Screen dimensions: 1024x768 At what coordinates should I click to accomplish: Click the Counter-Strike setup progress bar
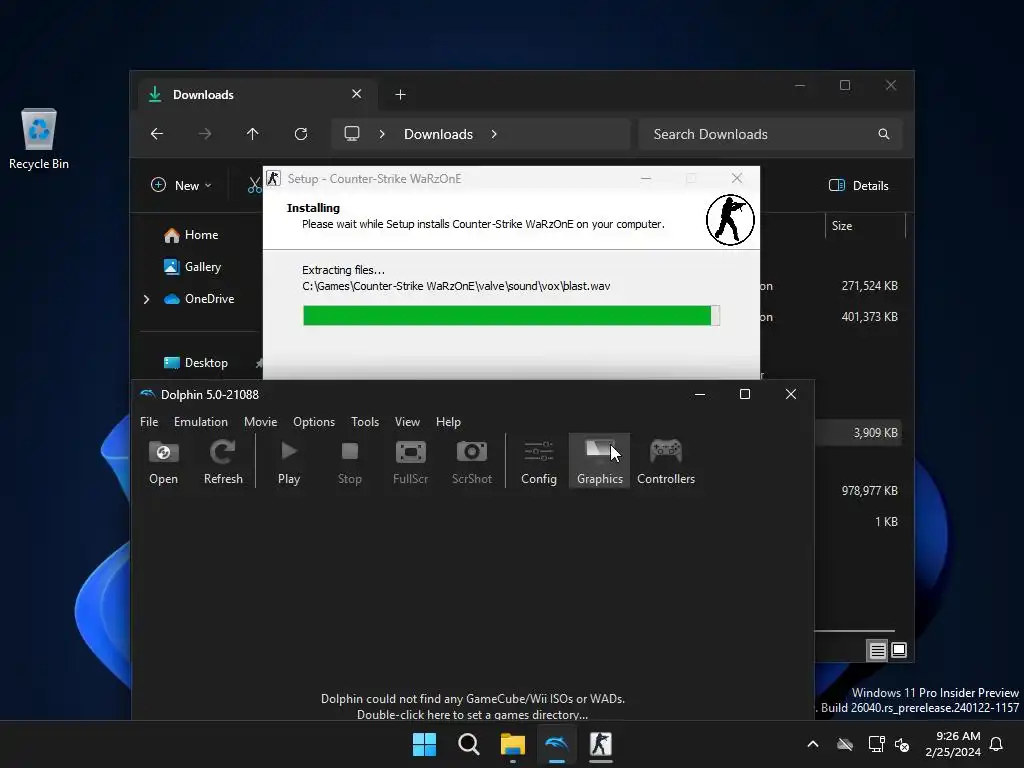pyautogui.click(x=511, y=315)
